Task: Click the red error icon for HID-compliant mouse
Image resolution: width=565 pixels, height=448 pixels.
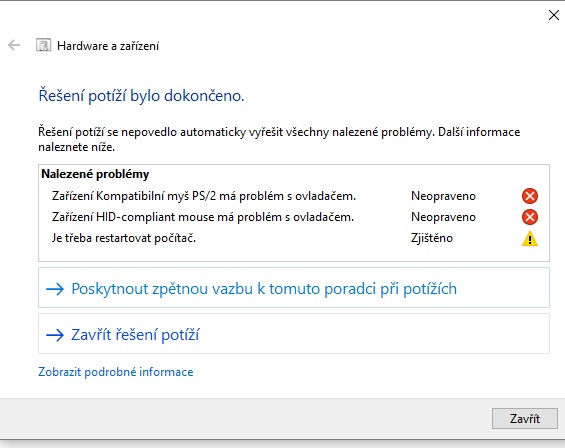Action: tap(530, 217)
